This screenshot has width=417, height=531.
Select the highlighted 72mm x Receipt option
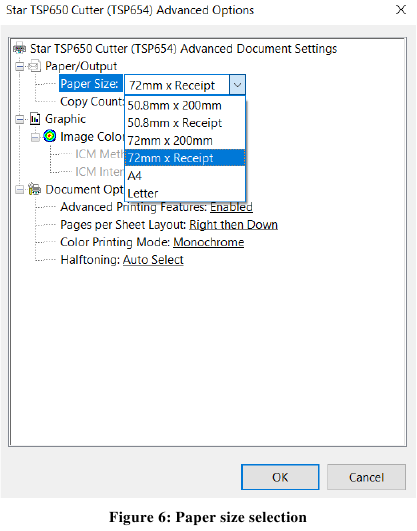185,158
